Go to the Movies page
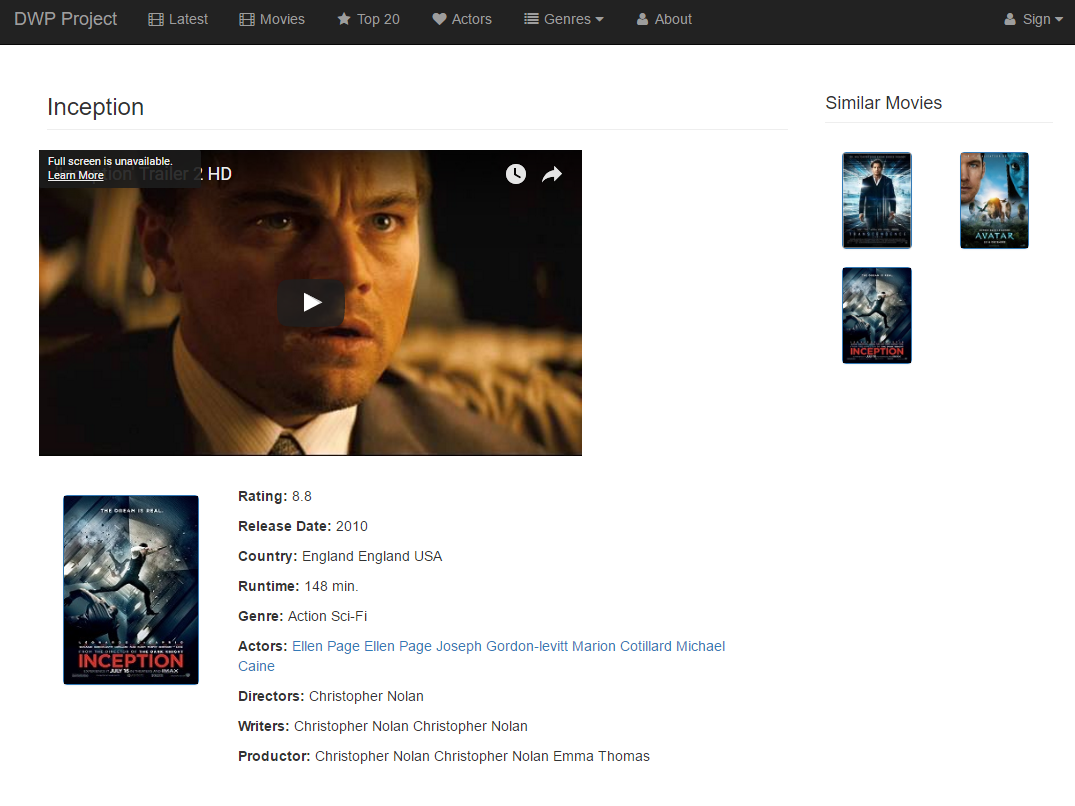Screen dimensions: 1075x806 click(272, 19)
